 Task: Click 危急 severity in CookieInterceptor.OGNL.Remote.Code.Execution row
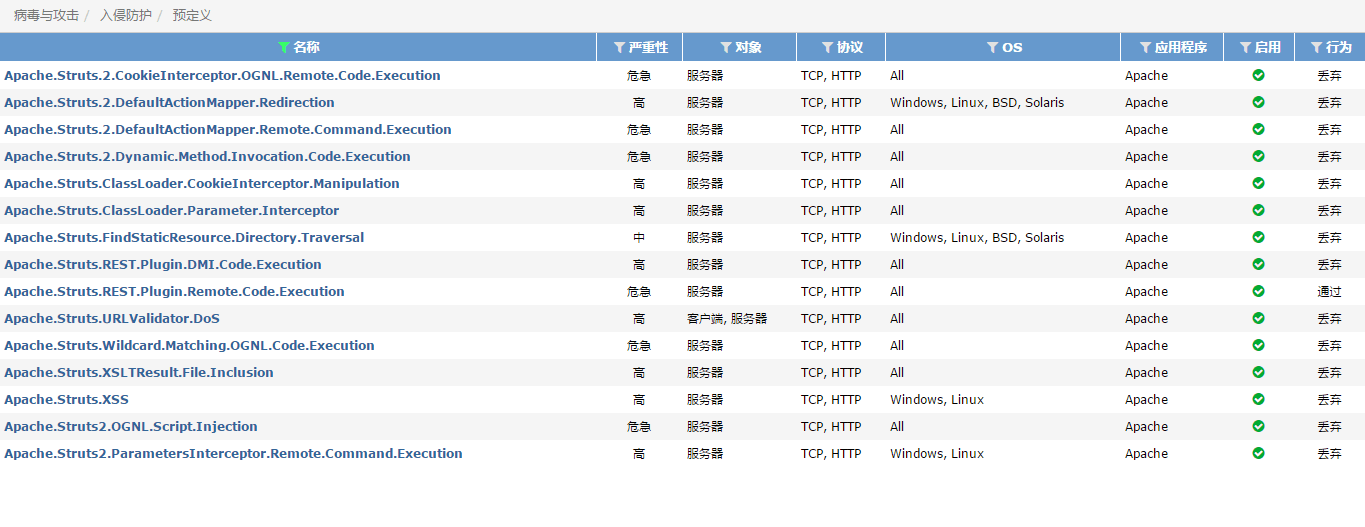(639, 75)
